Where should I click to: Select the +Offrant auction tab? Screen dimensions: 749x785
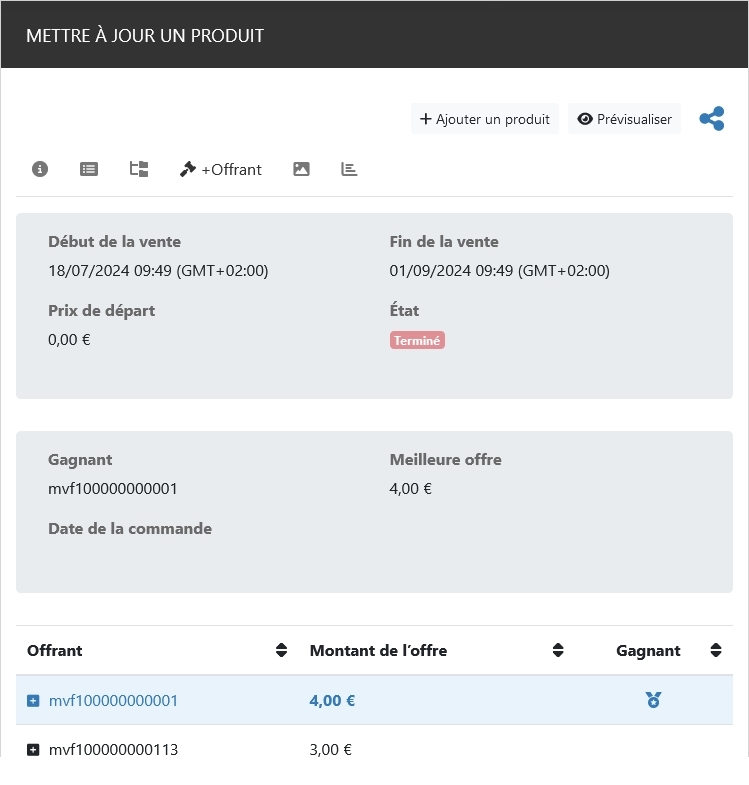coord(220,169)
